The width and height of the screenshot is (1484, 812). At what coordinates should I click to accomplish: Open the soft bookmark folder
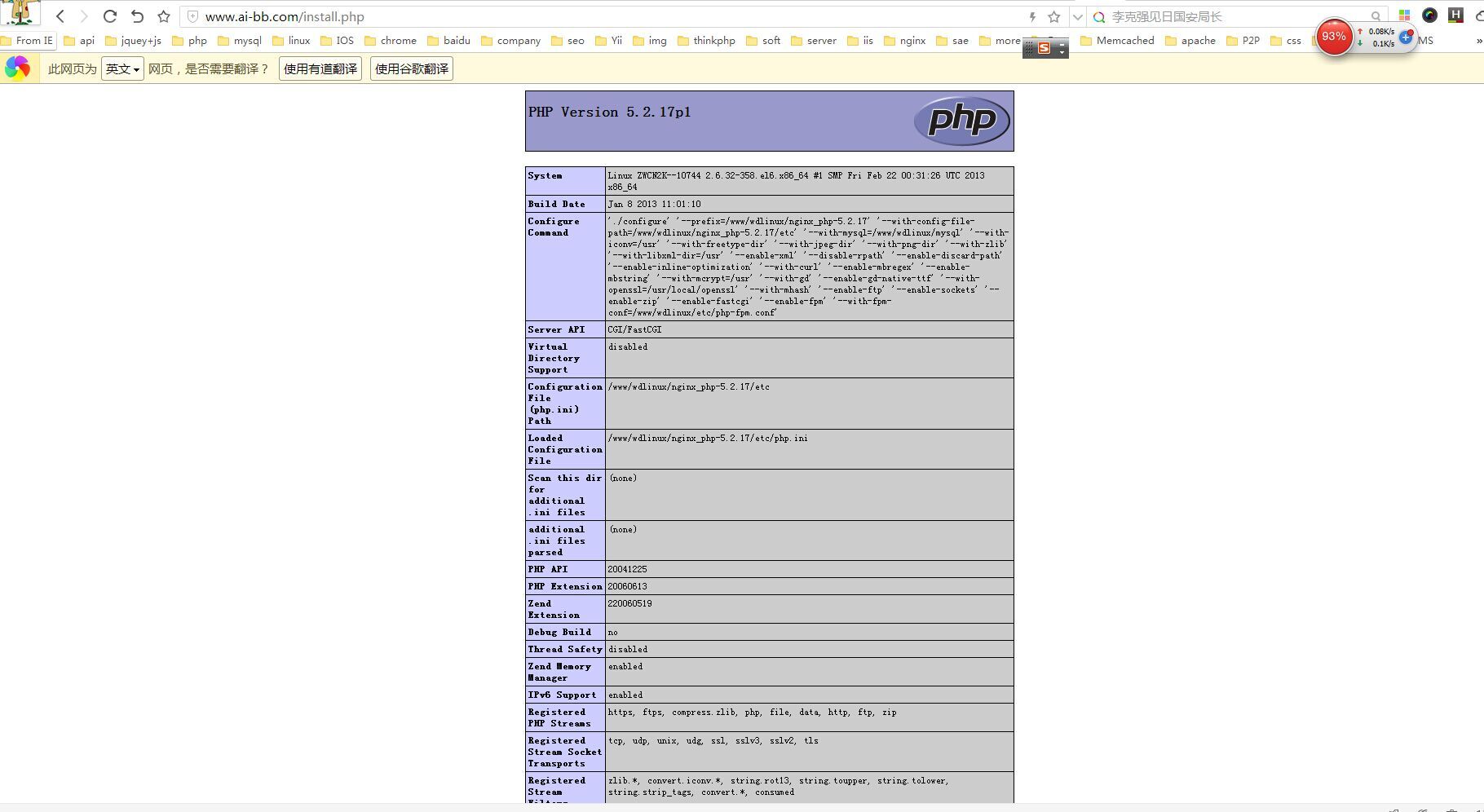[x=763, y=40]
